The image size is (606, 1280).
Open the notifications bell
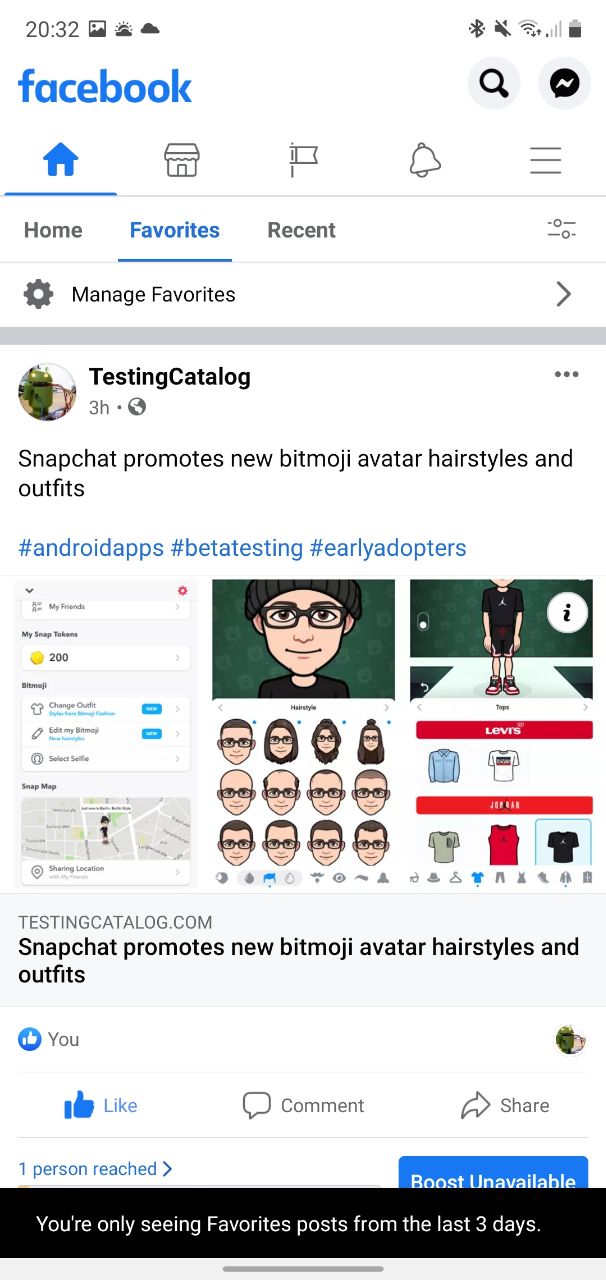click(425, 160)
